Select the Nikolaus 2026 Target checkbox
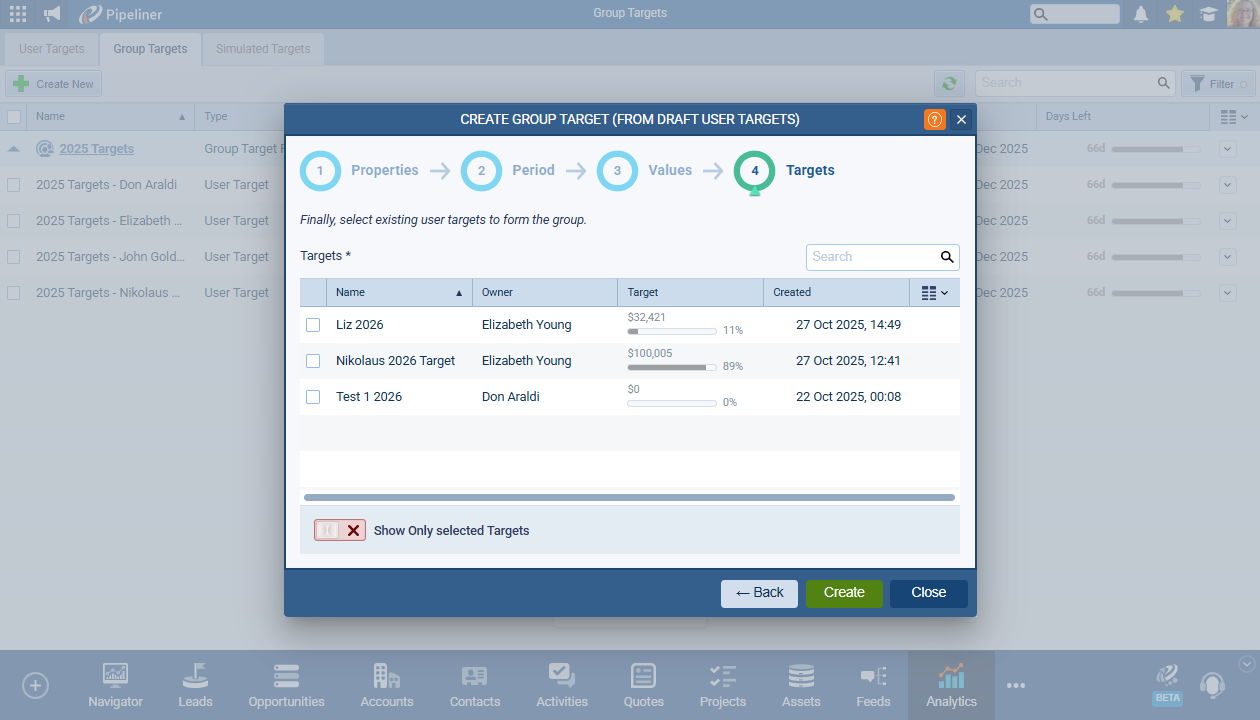This screenshot has height=720, width=1260. 313,361
